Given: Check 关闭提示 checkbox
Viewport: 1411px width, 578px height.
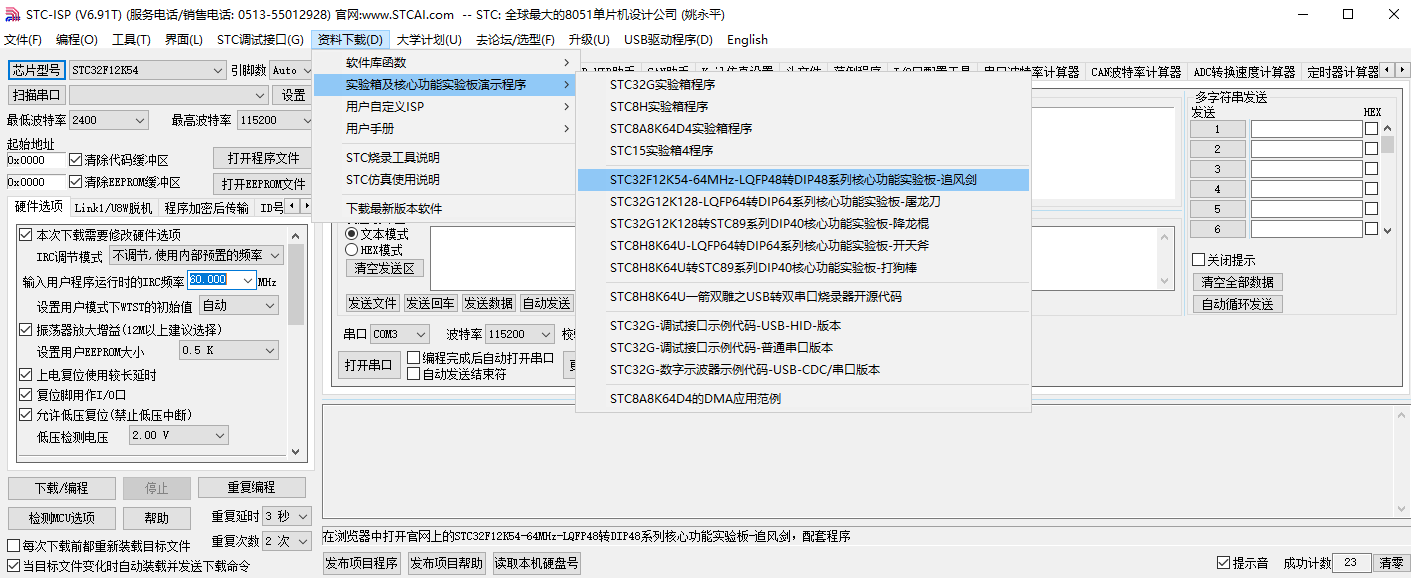Looking at the screenshot, I should pyautogui.click(x=1199, y=260).
